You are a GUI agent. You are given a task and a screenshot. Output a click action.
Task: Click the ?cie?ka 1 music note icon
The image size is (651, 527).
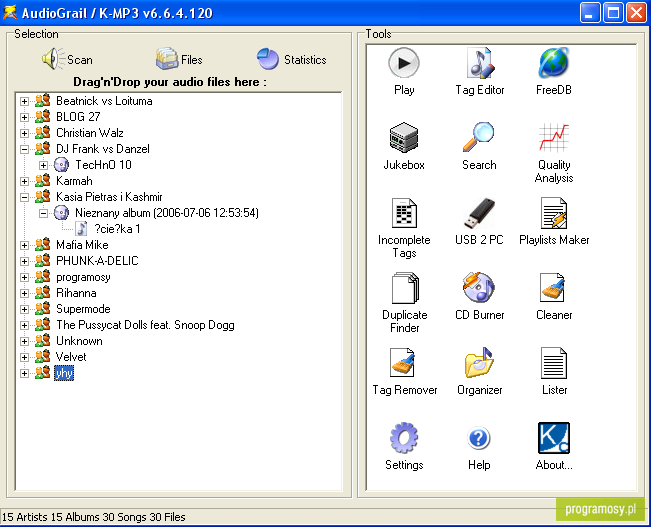81,229
